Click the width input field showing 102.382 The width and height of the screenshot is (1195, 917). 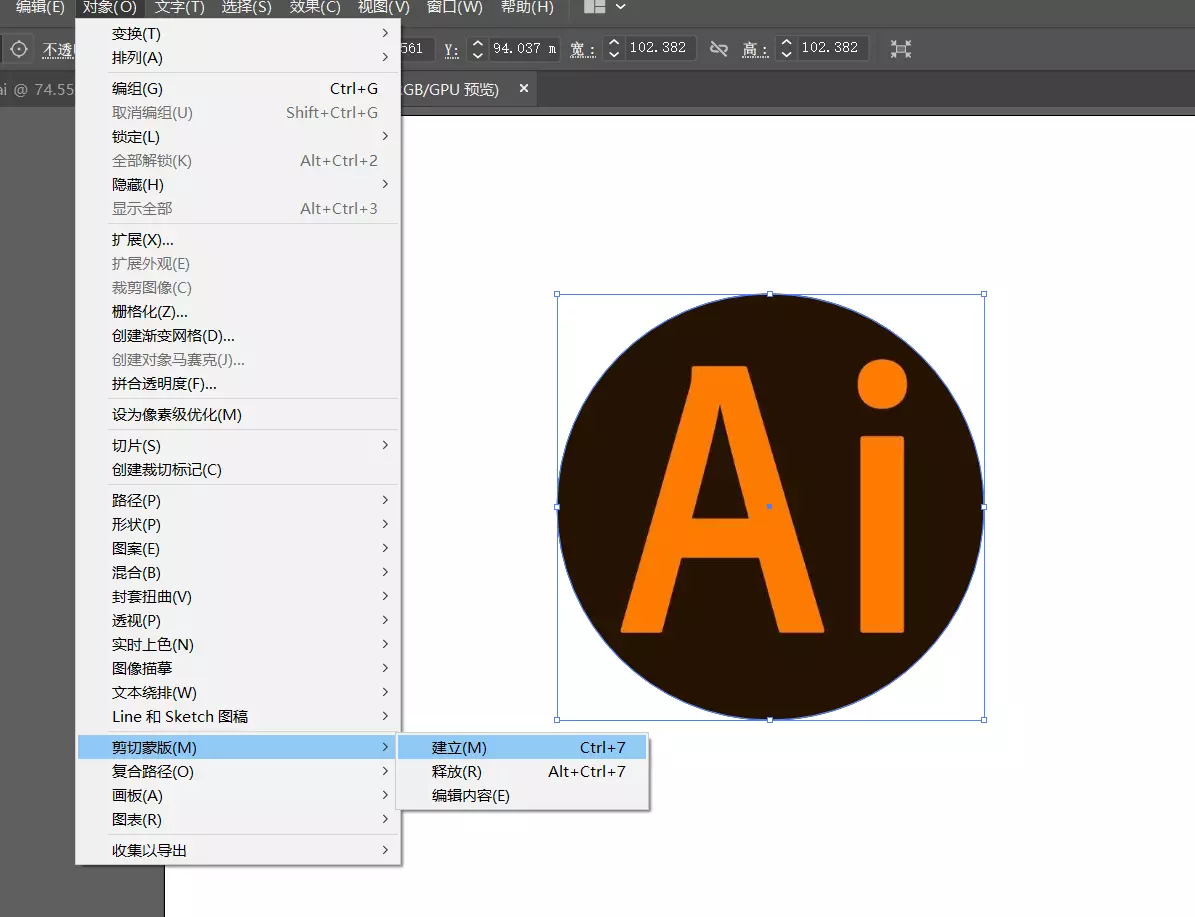(660, 47)
